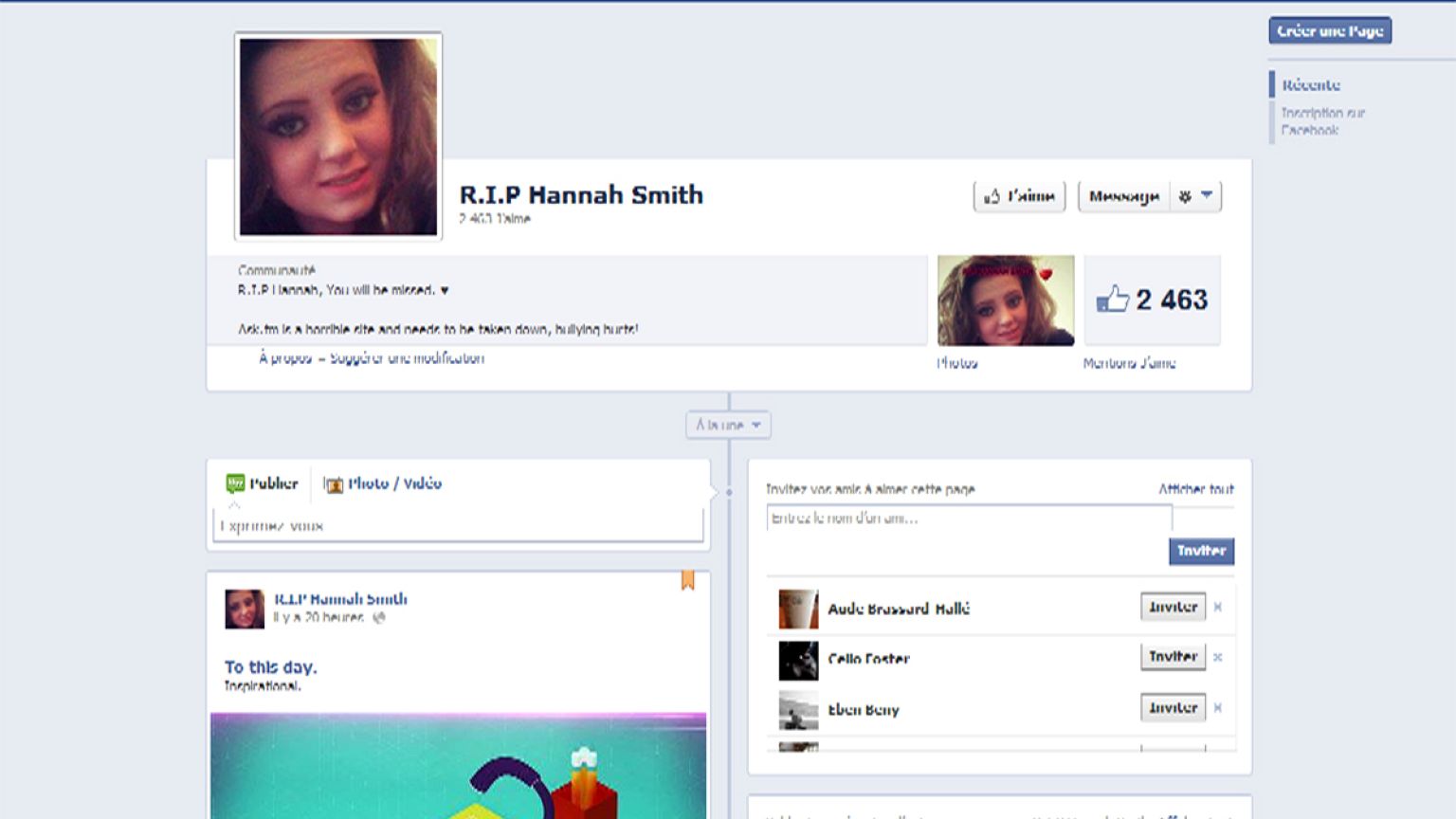Open the To this day link
Image resolution: width=1456 pixels, height=819 pixels.
[271, 667]
